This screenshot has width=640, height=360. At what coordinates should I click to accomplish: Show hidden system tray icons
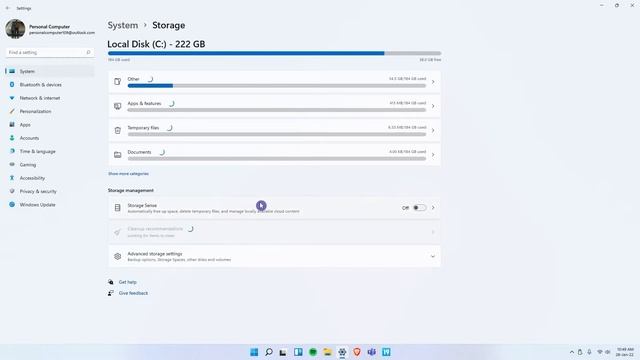(x=571, y=352)
